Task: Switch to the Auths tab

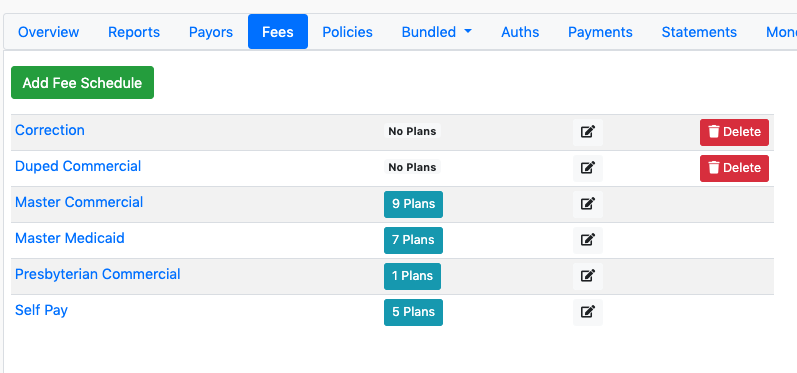Action: pos(520,32)
